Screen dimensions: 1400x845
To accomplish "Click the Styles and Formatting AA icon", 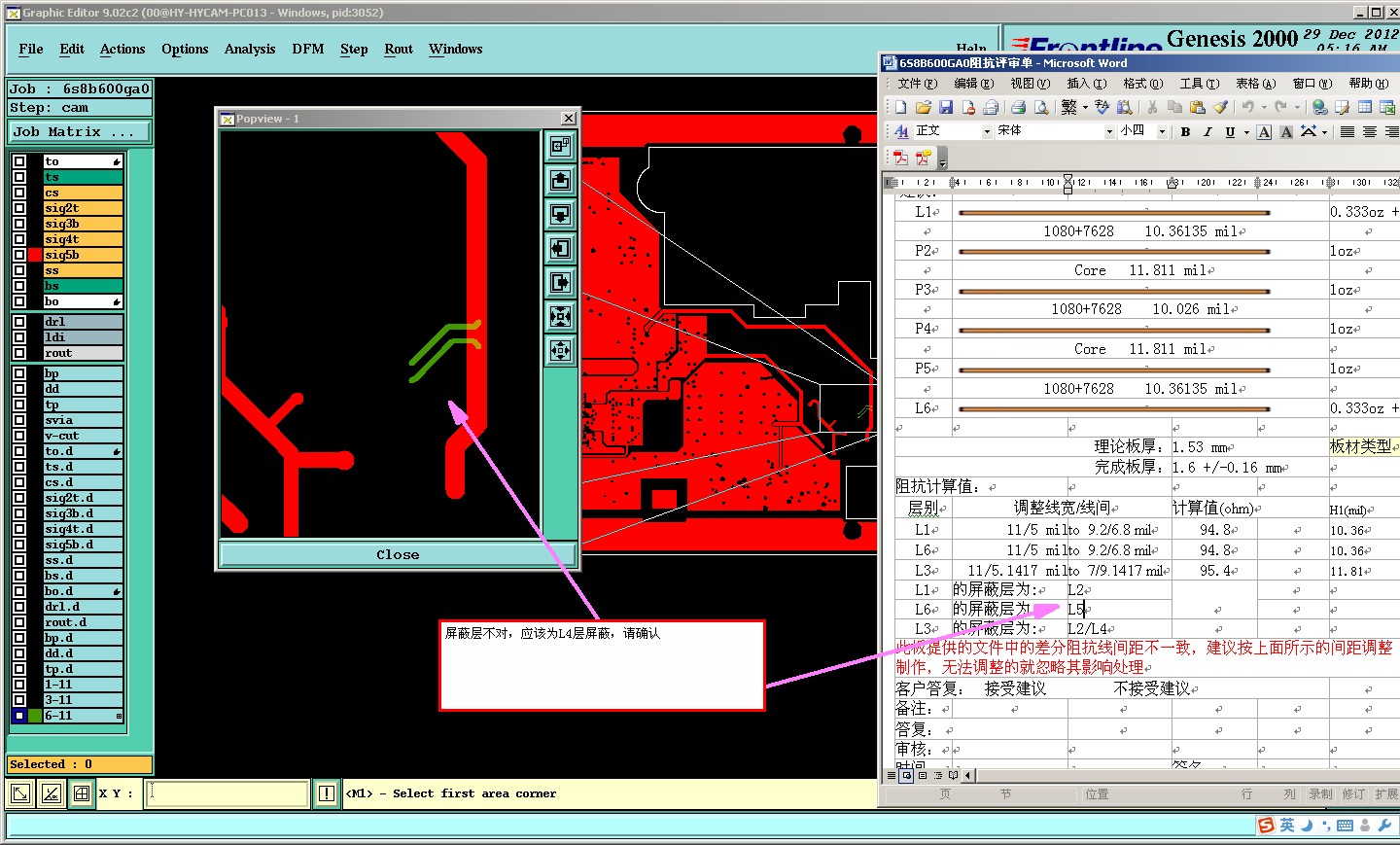I will click(901, 131).
